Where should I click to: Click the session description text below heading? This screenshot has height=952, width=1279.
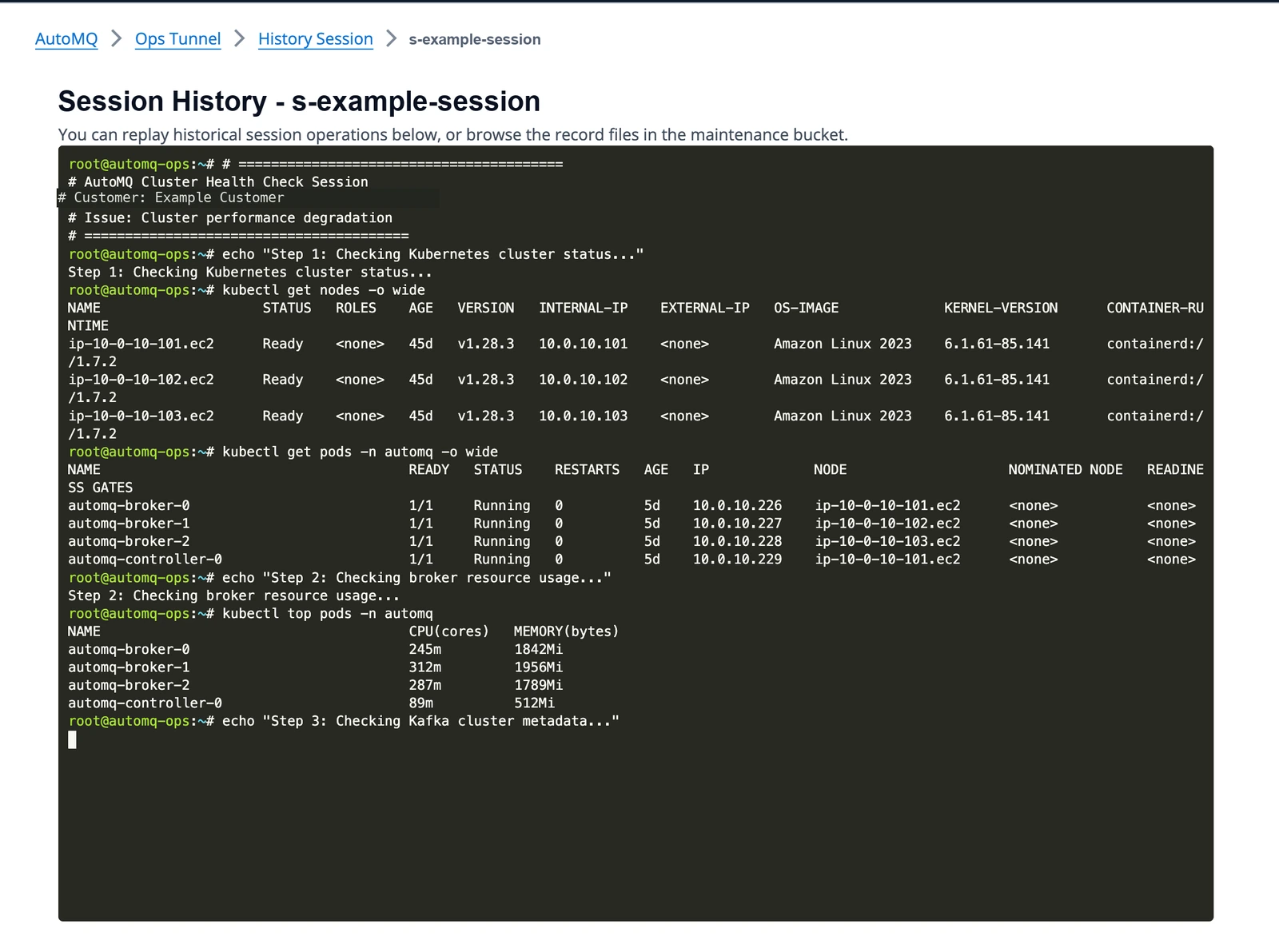tap(453, 134)
